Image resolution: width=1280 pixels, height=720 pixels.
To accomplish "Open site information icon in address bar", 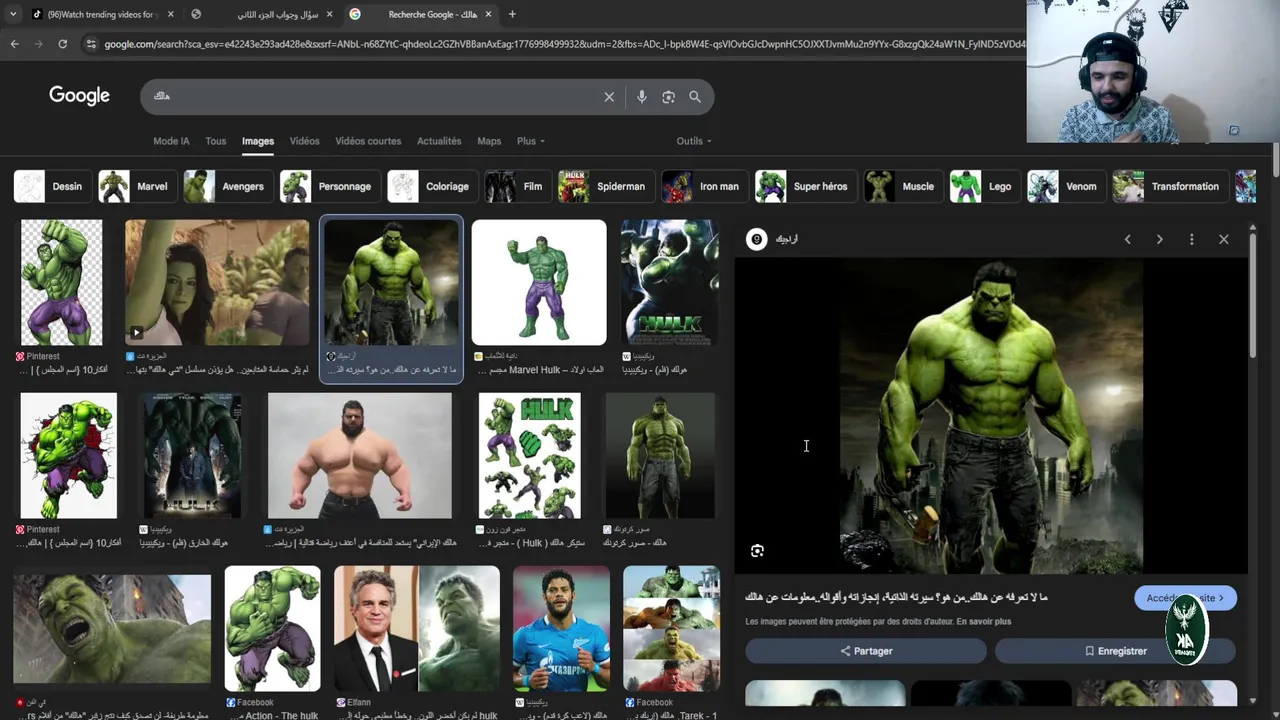I will (91, 44).
